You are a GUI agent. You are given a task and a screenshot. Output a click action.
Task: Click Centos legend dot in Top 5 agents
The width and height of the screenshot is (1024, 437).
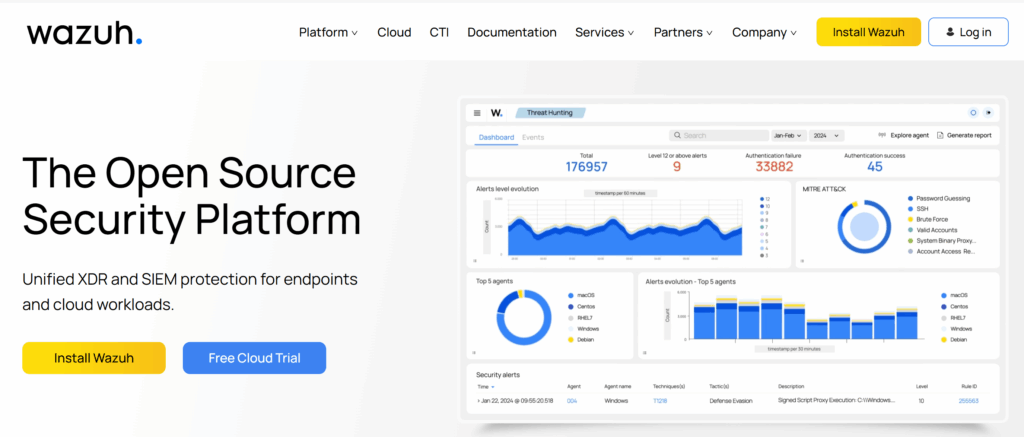571,306
